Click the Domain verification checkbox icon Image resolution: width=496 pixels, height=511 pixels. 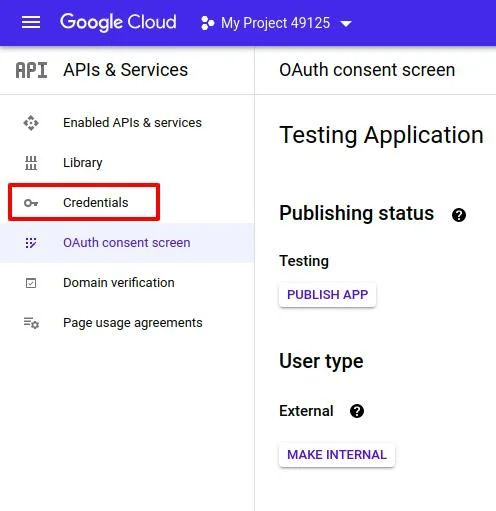click(x=31, y=283)
